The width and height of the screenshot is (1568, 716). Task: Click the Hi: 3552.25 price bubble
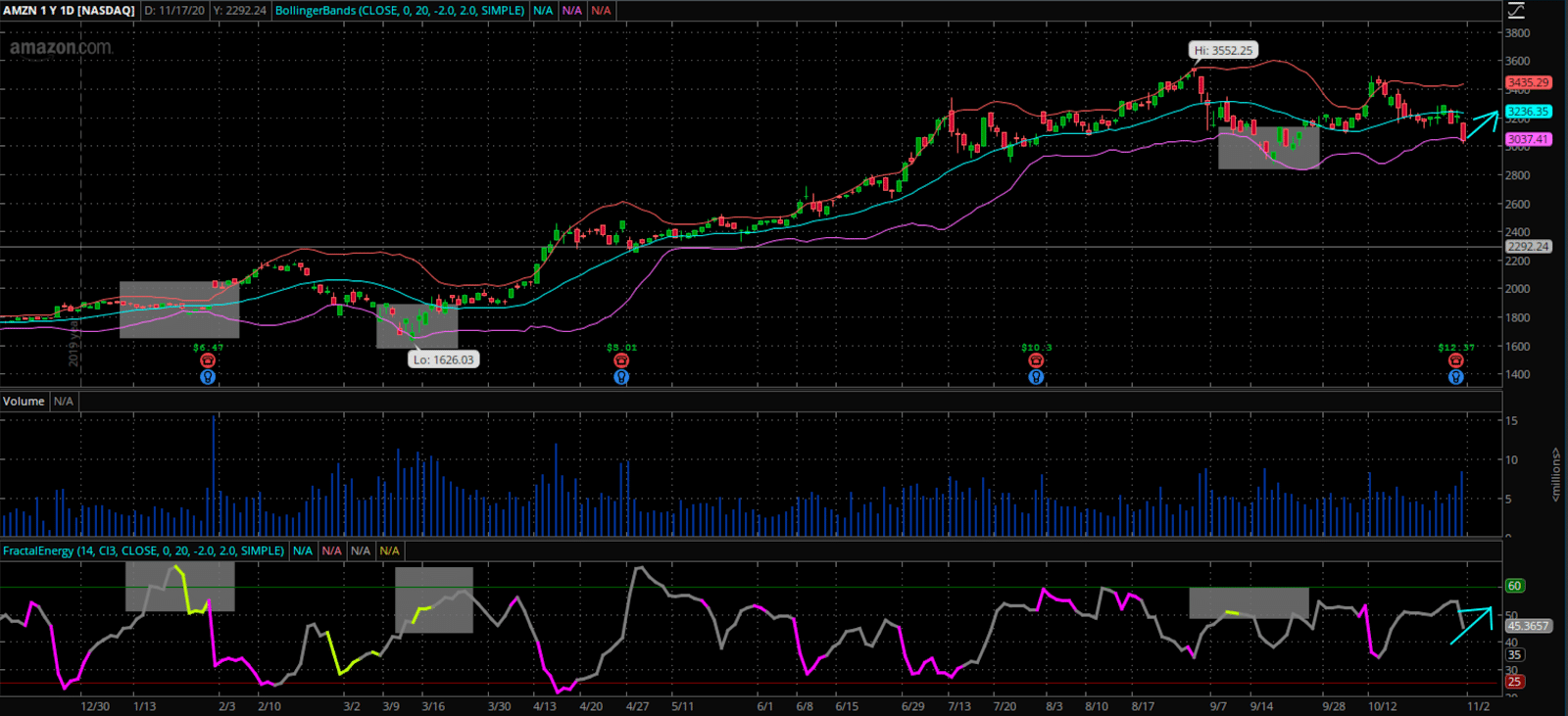(1223, 50)
